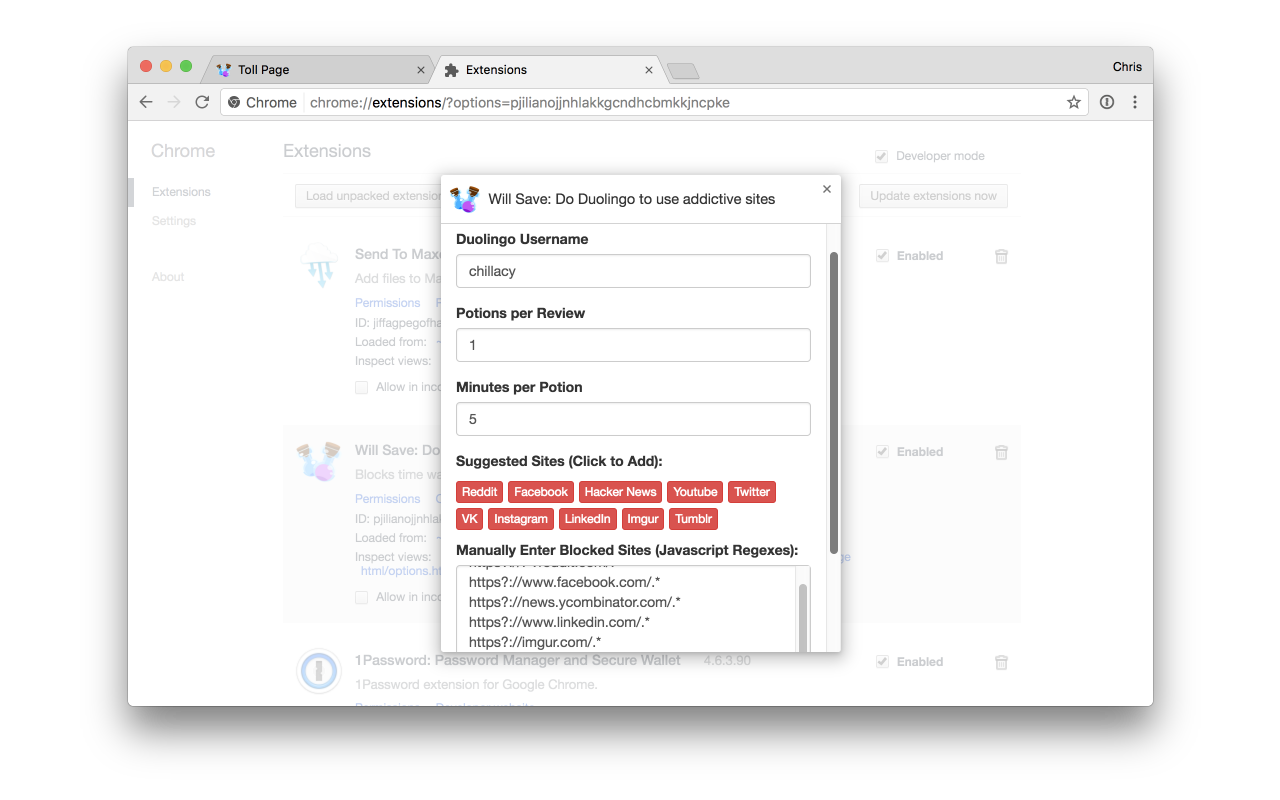
Task: Toggle the Developer mode checkbox
Action: coord(881,156)
